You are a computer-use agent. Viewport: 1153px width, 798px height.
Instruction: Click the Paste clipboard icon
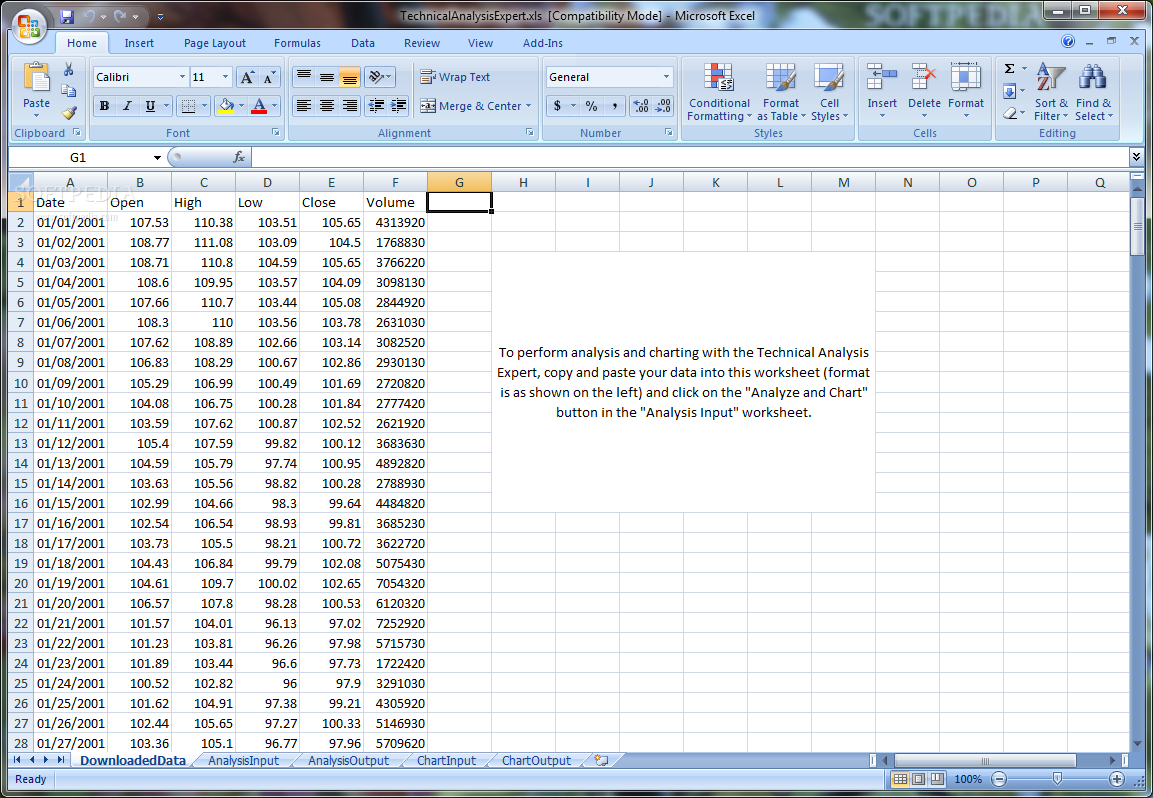click(36, 79)
